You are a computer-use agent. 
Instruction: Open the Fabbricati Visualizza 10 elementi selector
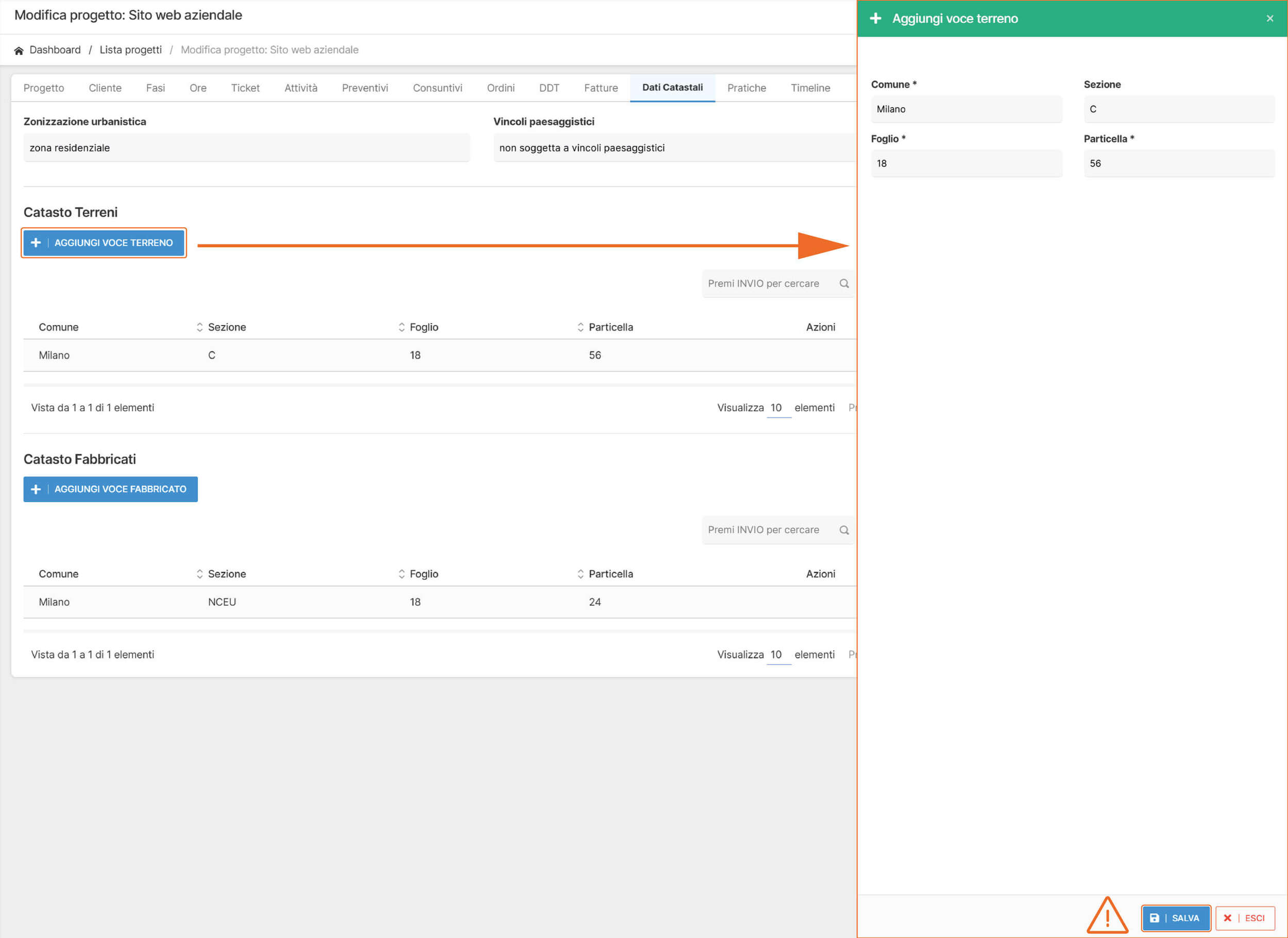click(778, 655)
